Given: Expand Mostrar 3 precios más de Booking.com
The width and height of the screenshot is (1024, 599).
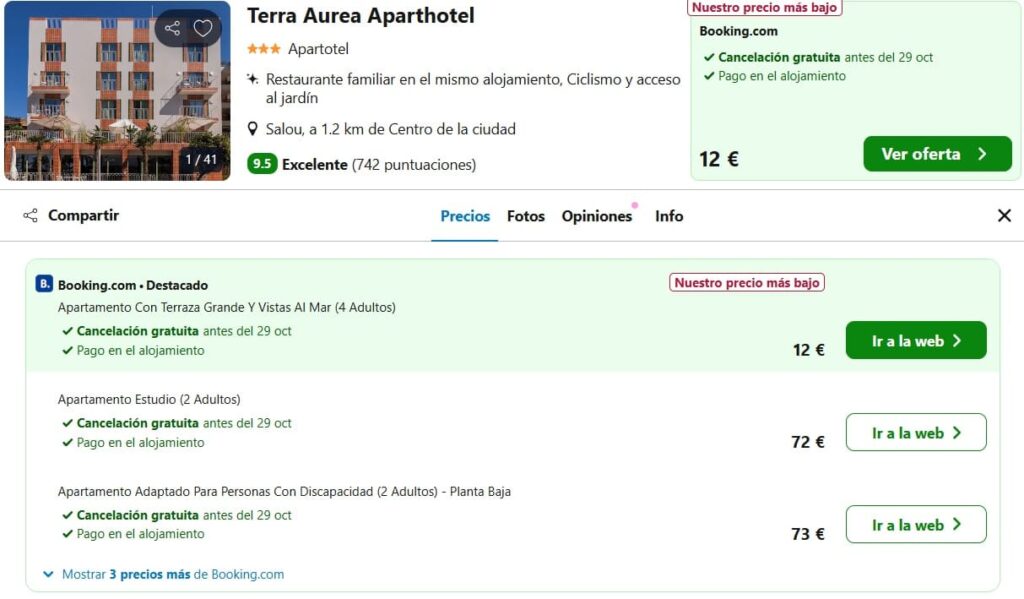Looking at the screenshot, I should (x=173, y=574).
